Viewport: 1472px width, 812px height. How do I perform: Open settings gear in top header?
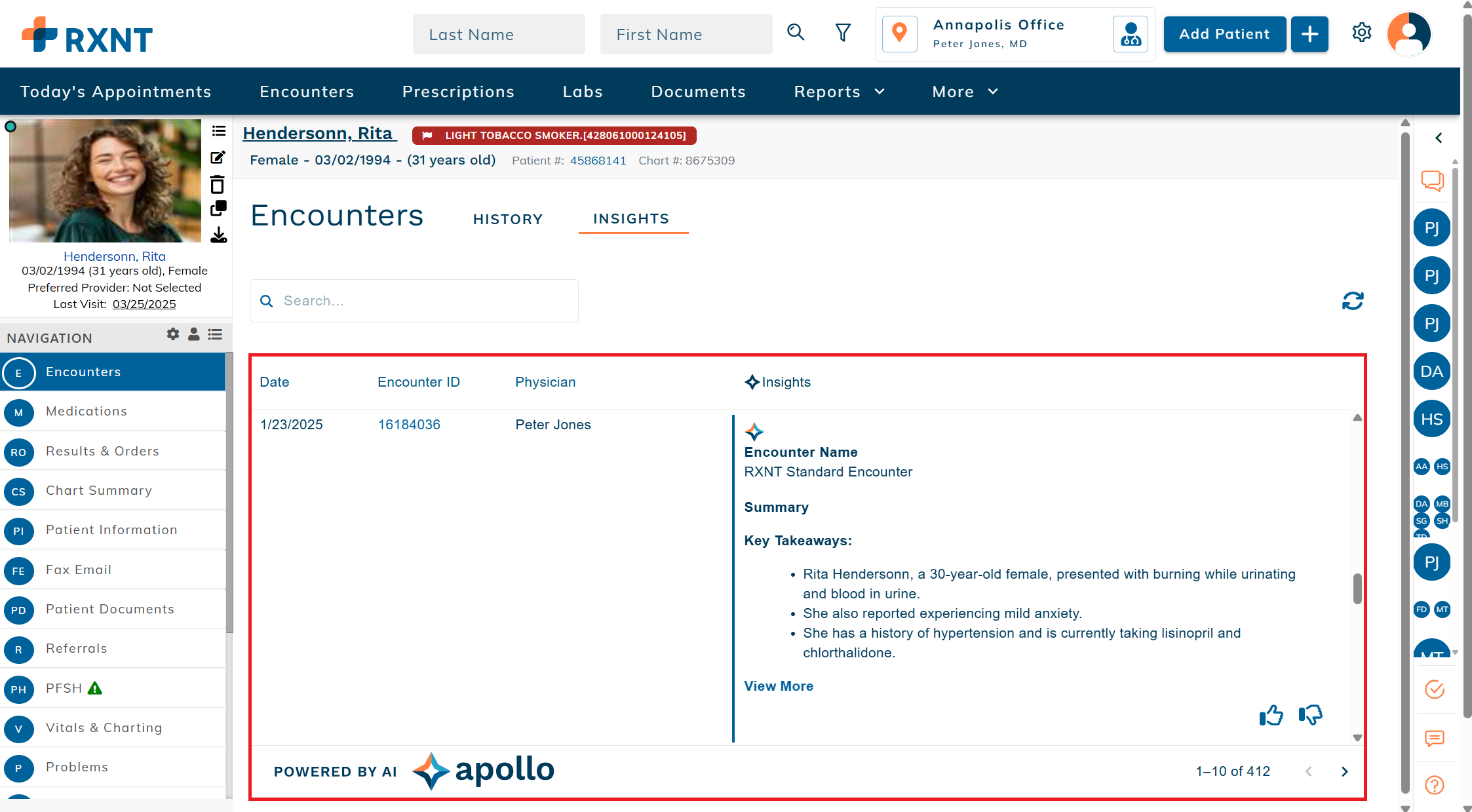1362,32
